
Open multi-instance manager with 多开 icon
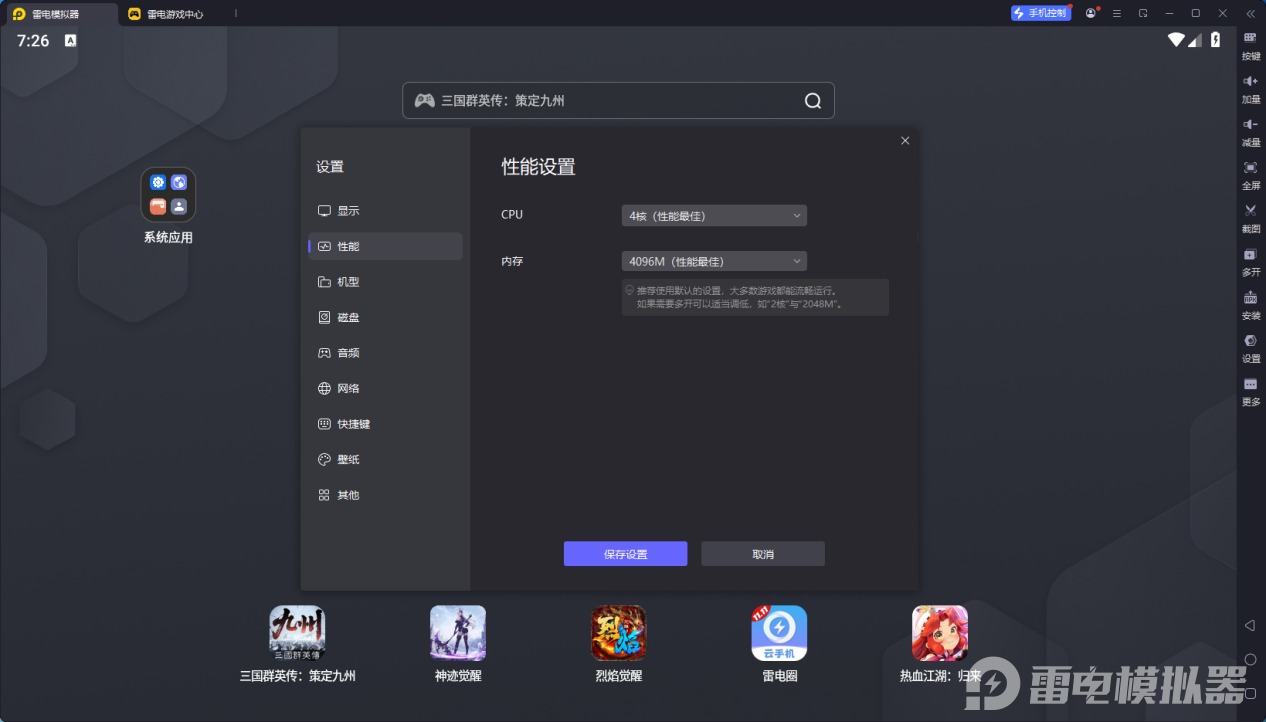[x=1249, y=261]
